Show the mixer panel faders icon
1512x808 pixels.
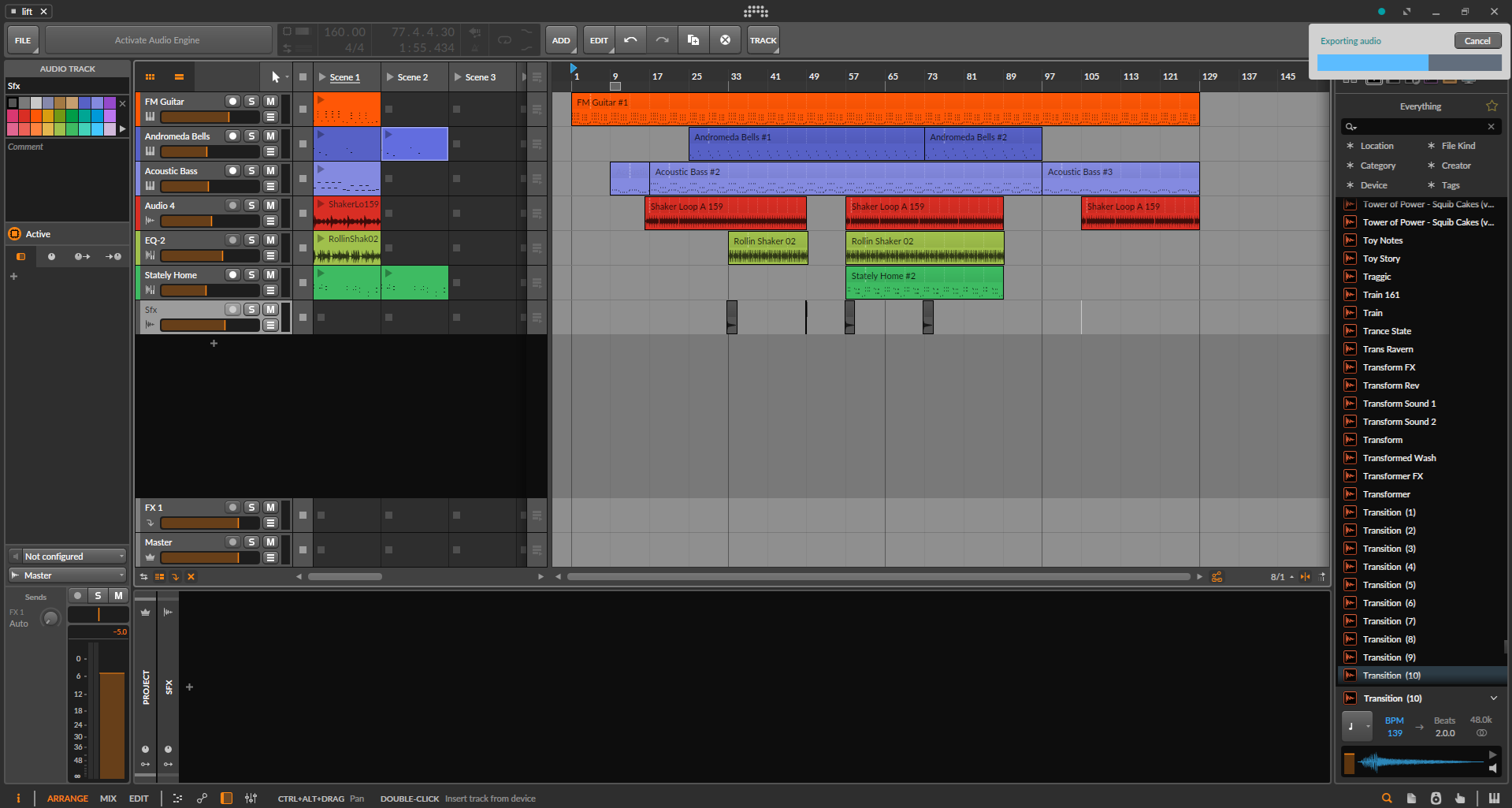pyautogui.click(x=251, y=799)
